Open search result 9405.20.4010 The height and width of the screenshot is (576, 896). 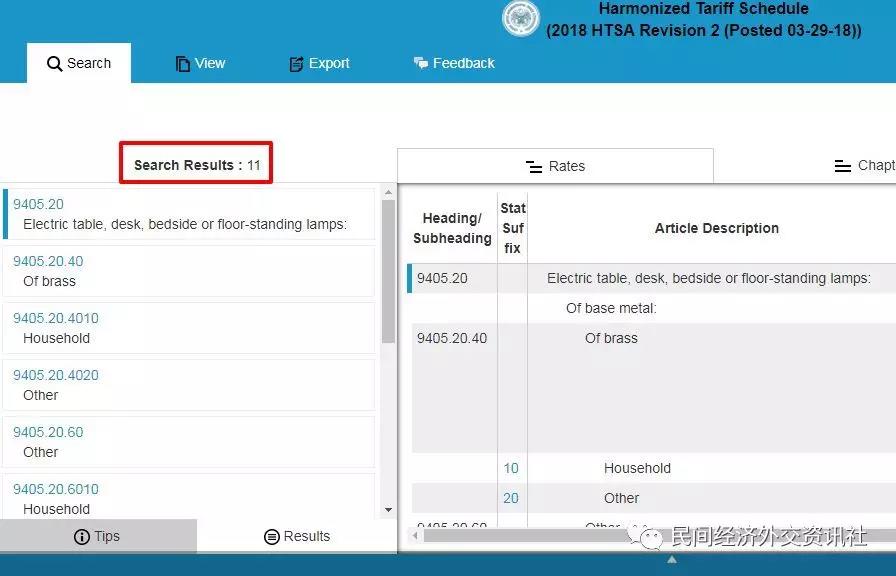click(189, 328)
